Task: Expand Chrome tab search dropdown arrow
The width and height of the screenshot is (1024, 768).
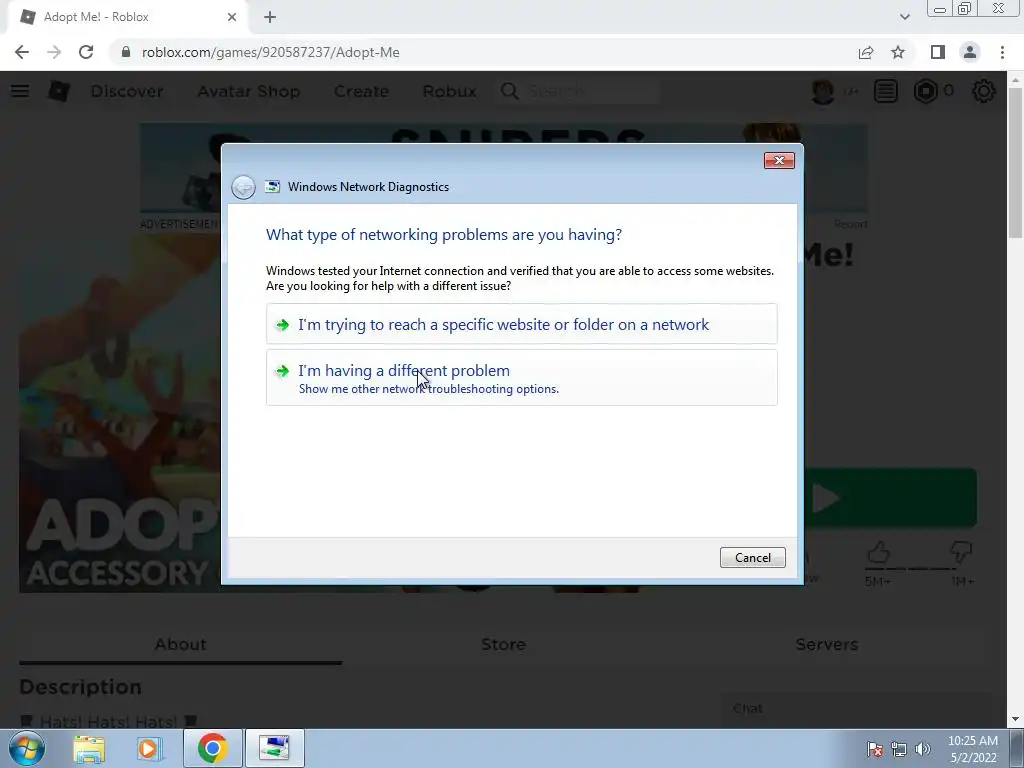Action: [x=904, y=17]
